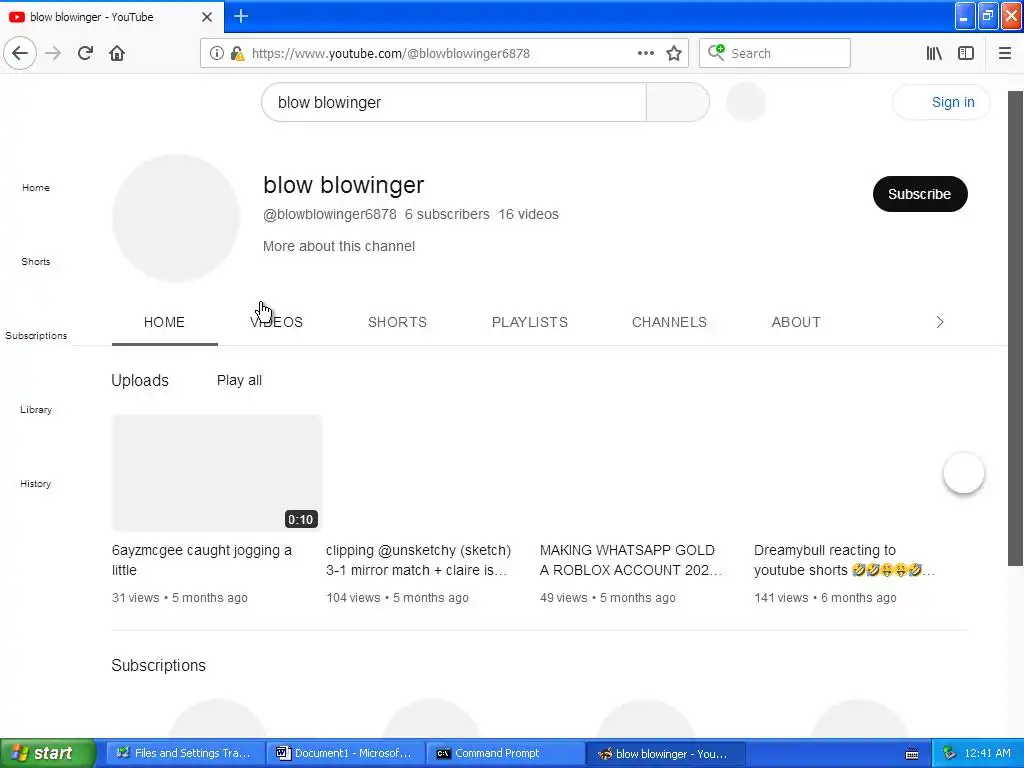This screenshot has height=768, width=1024.
Task: Switch to Files and Settings Transfer taskbar item
Action: point(185,753)
